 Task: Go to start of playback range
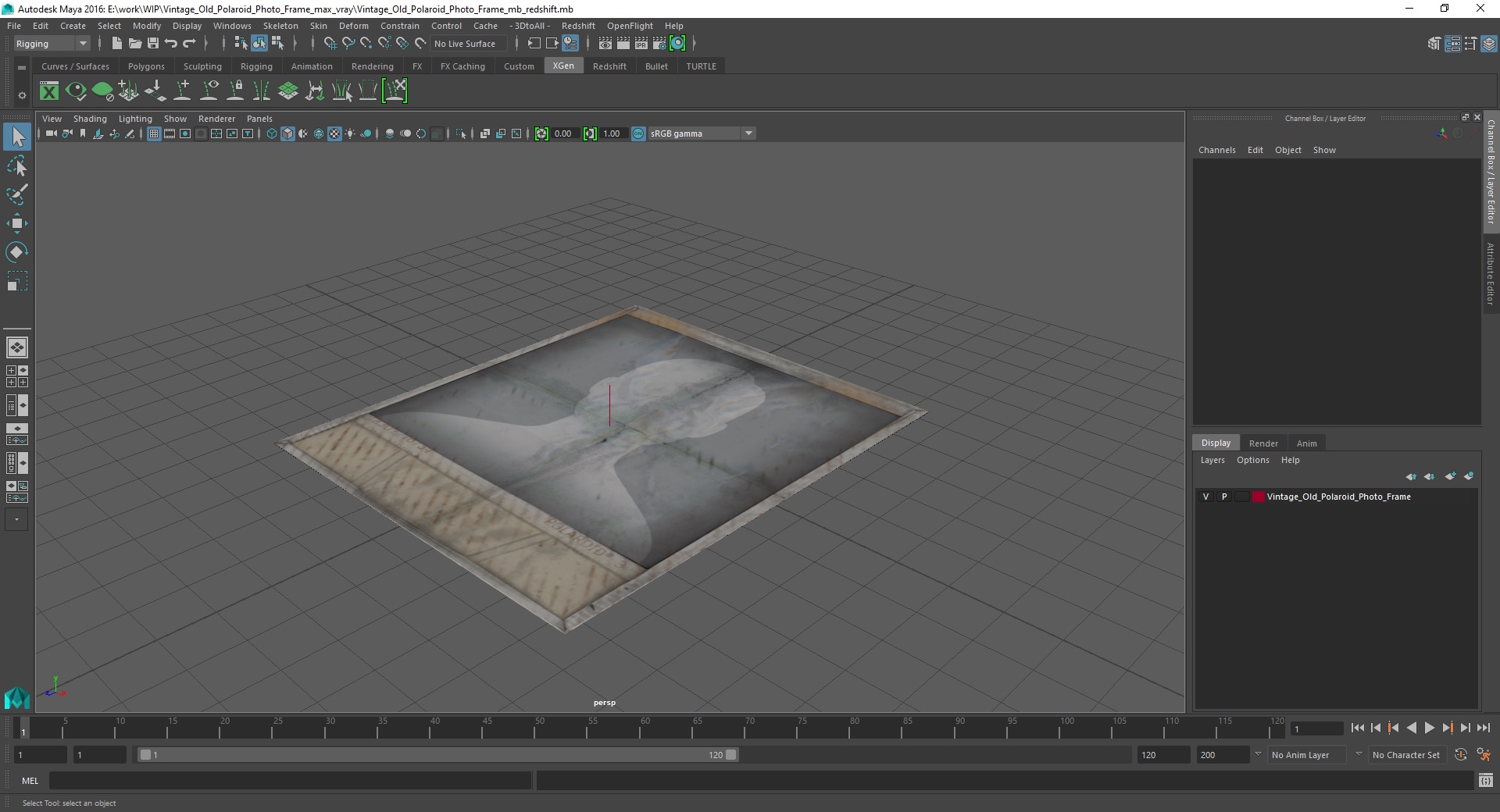[x=1357, y=728]
